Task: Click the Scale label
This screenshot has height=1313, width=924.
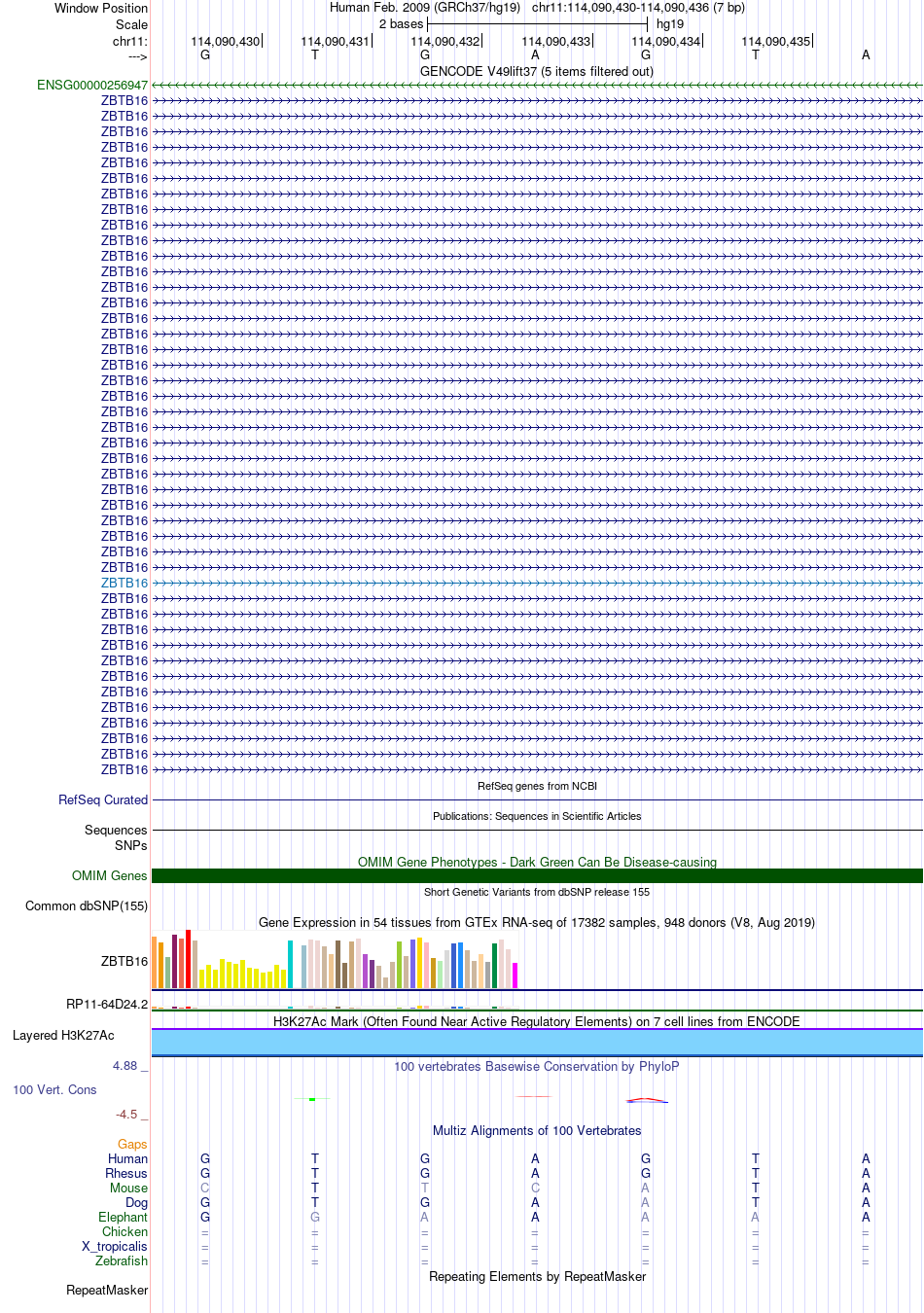Action: point(132,25)
